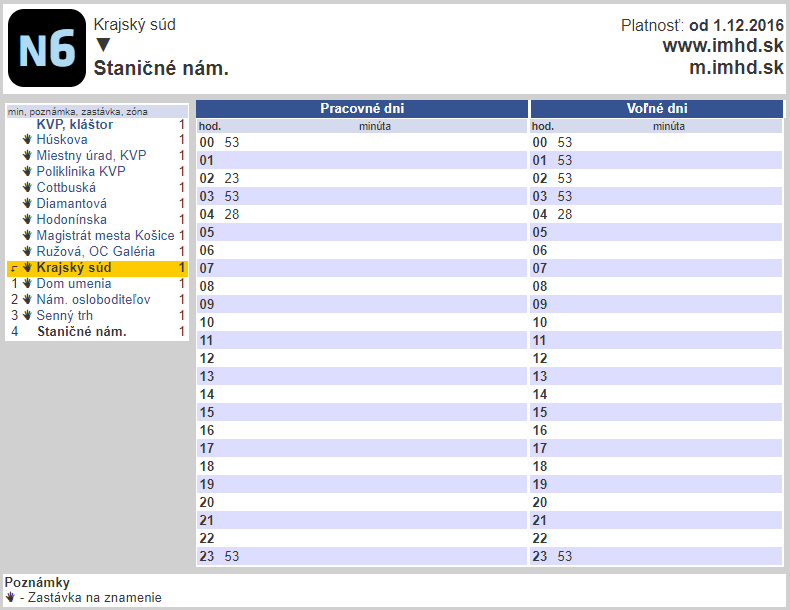Go to Magistrát mesta Košice stop
This screenshot has height=610, width=790.
[x=105, y=236]
